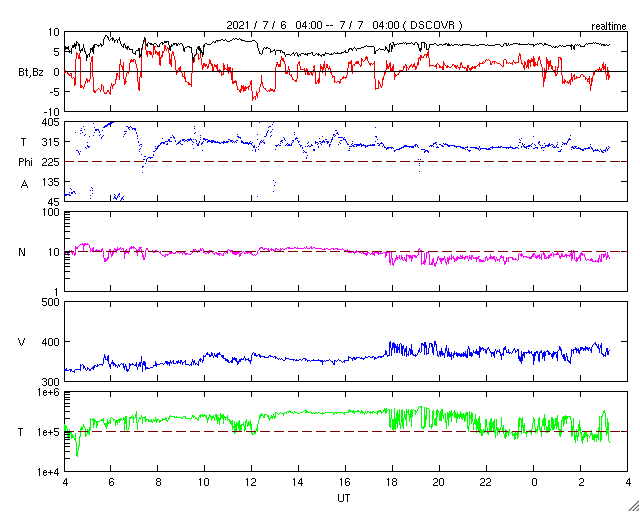Click the '405' tick label on Phi panel
The width and height of the screenshot is (640, 512).
click(x=51, y=122)
